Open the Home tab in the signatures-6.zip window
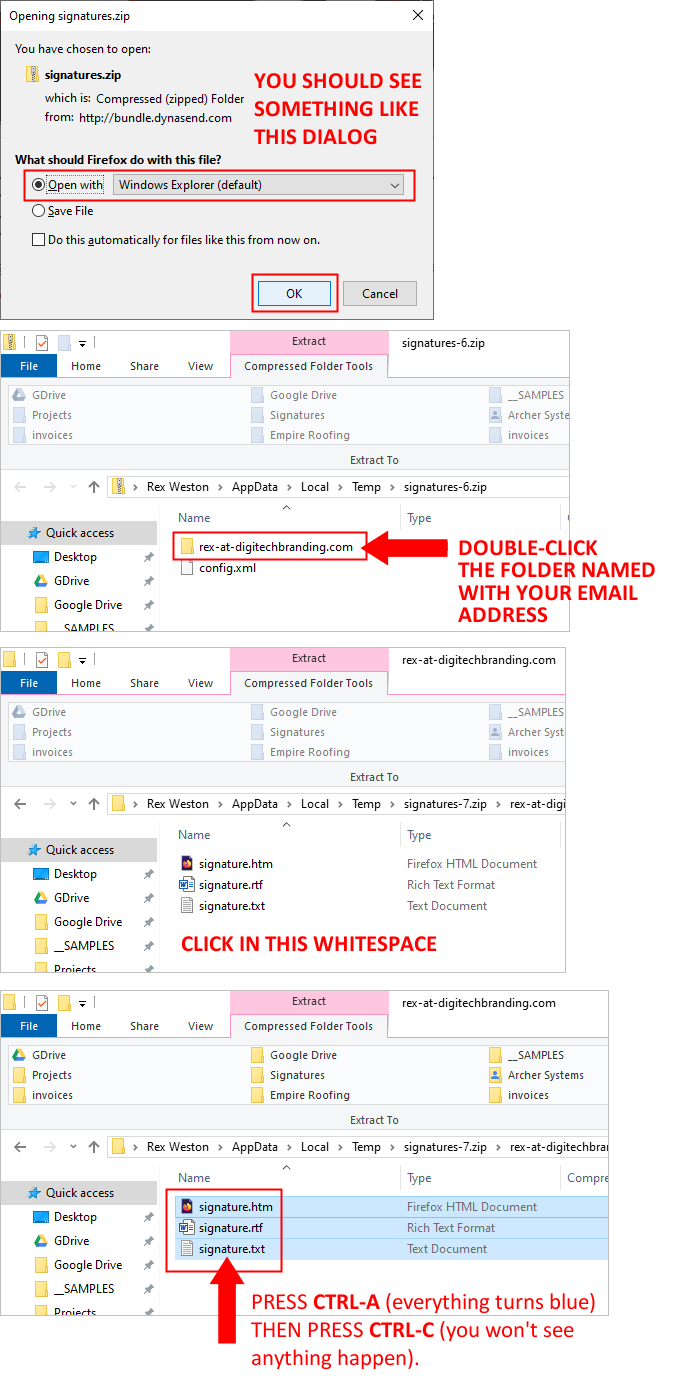 click(86, 366)
